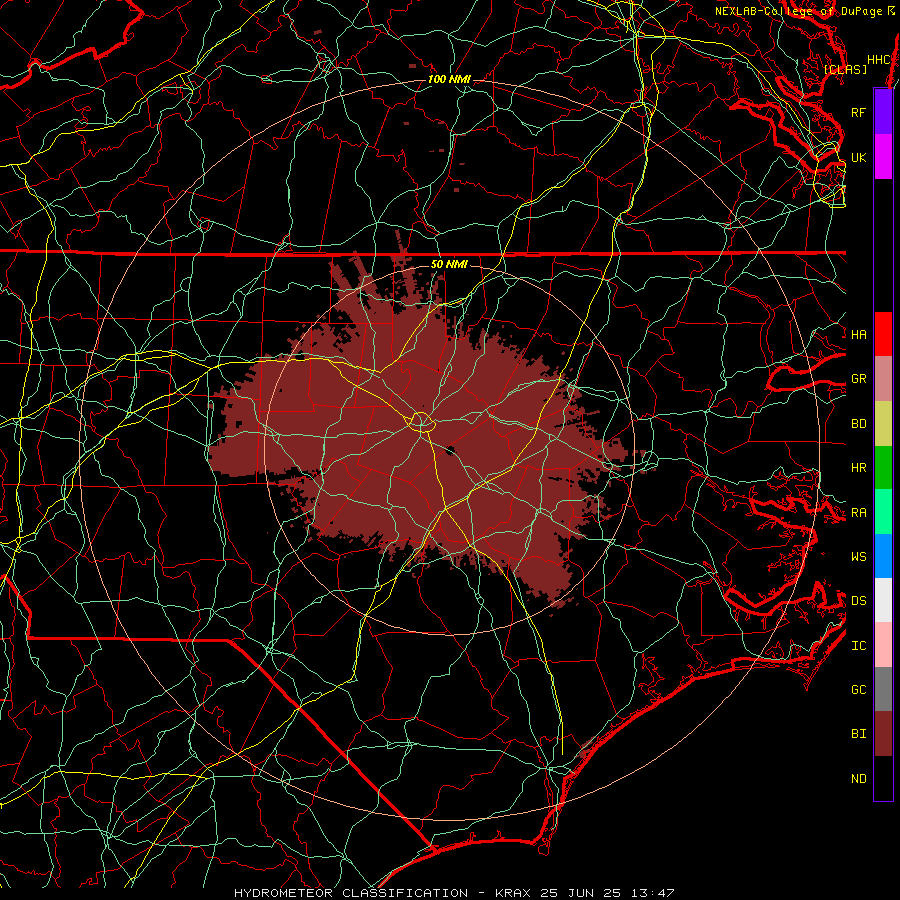Viewport: 900px width, 900px height.
Task: Click the UK magenta legend color swatch
Action: pyautogui.click(x=883, y=157)
